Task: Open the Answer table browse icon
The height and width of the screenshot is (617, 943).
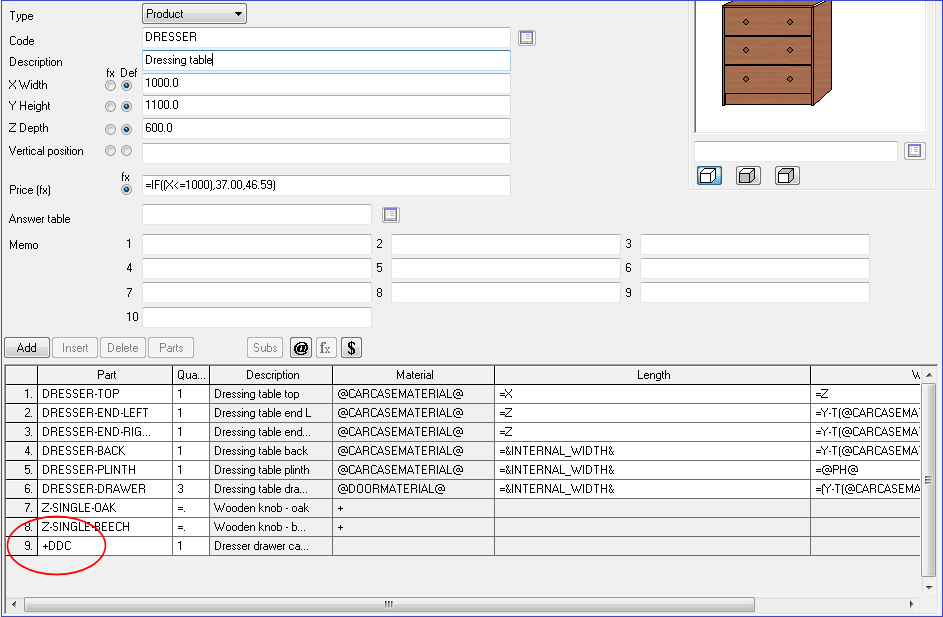Action: 390,215
